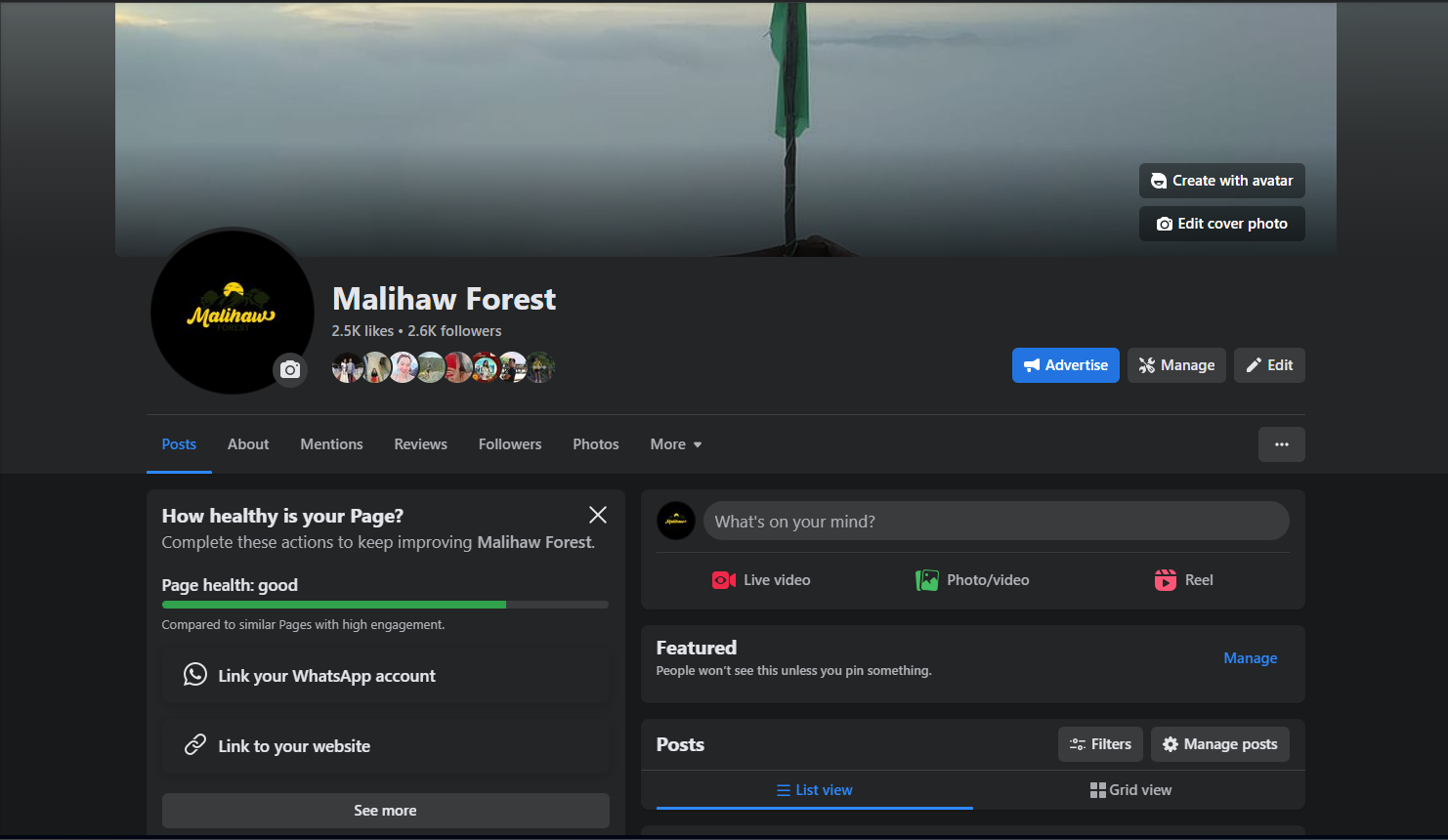Open post Filters

pyautogui.click(x=1100, y=744)
